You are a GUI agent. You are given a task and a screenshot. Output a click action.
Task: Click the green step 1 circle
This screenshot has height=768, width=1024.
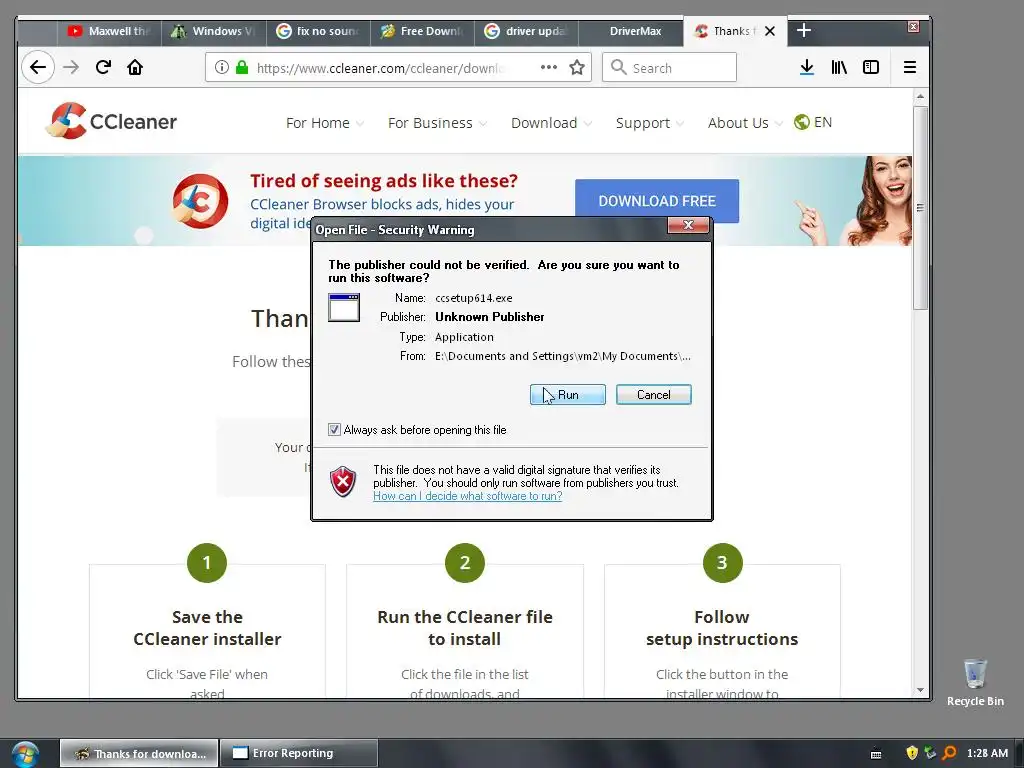click(x=206, y=562)
